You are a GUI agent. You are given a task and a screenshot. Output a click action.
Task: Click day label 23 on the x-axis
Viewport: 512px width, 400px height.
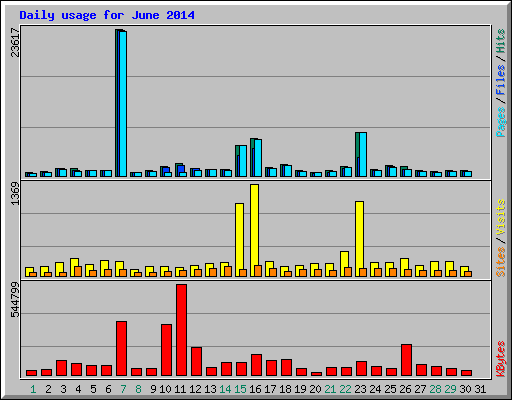click(x=360, y=389)
